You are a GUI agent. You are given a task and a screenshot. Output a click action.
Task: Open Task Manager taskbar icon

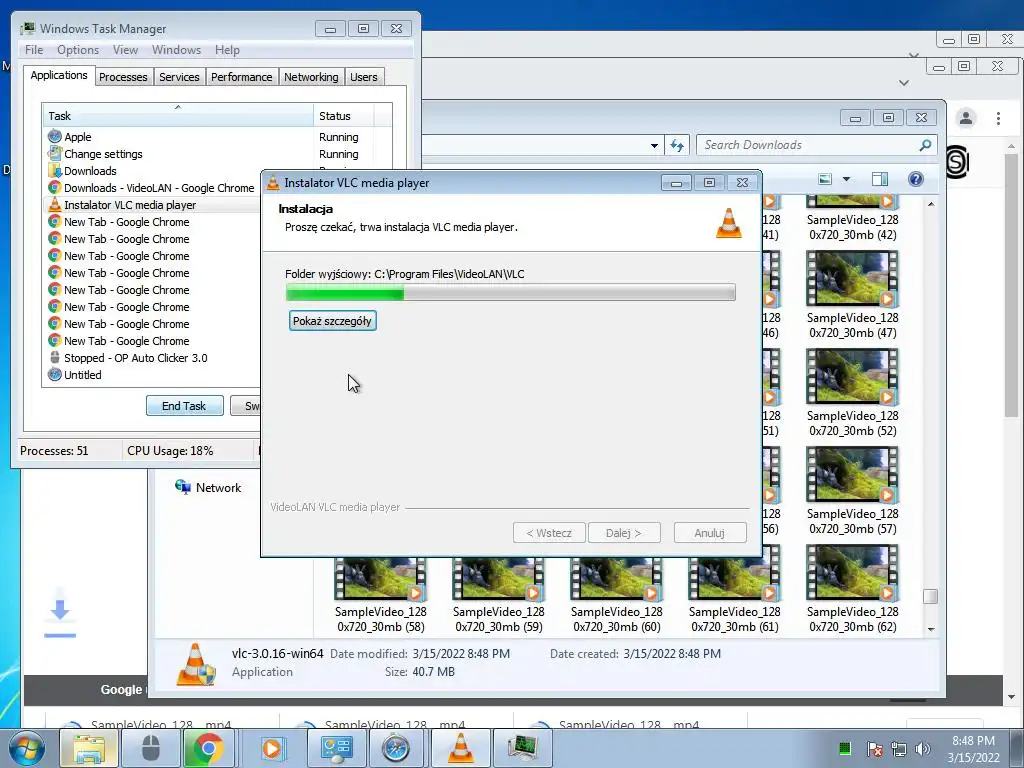(523, 748)
